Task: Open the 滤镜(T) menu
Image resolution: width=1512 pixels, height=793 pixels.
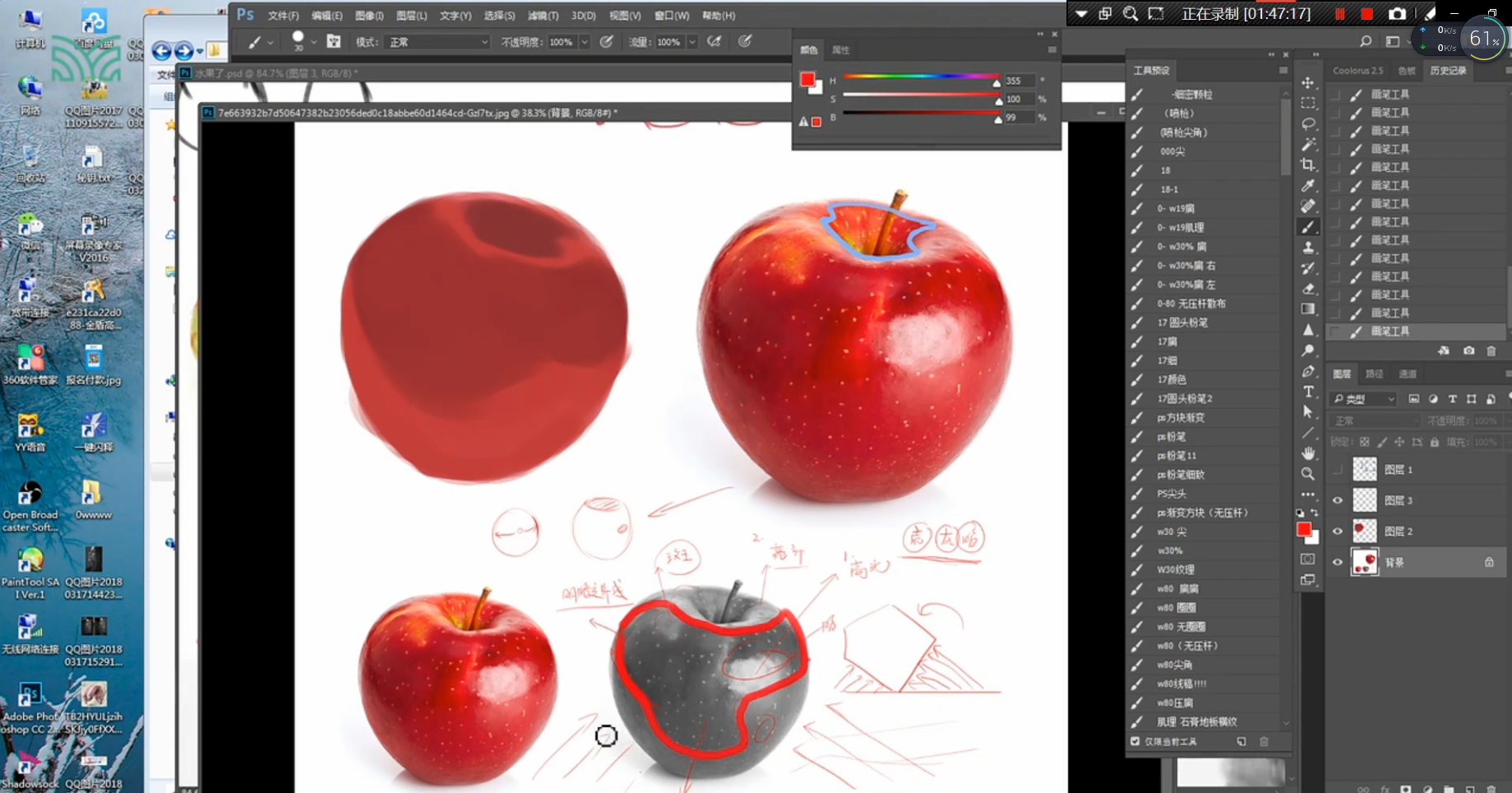Action: [x=543, y=16]
